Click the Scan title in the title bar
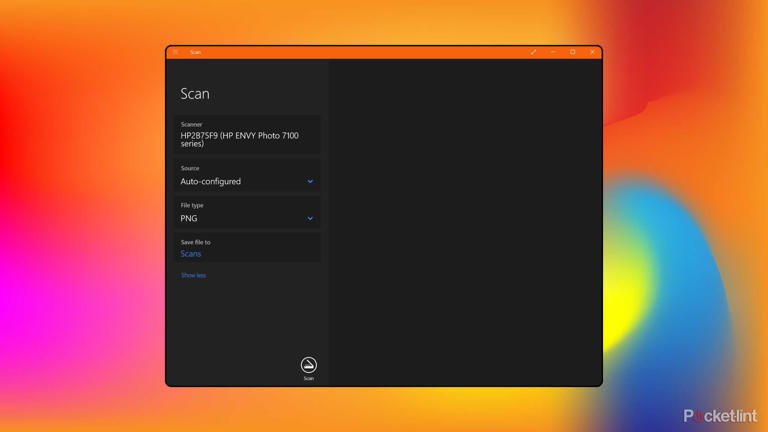 point(195,52)
